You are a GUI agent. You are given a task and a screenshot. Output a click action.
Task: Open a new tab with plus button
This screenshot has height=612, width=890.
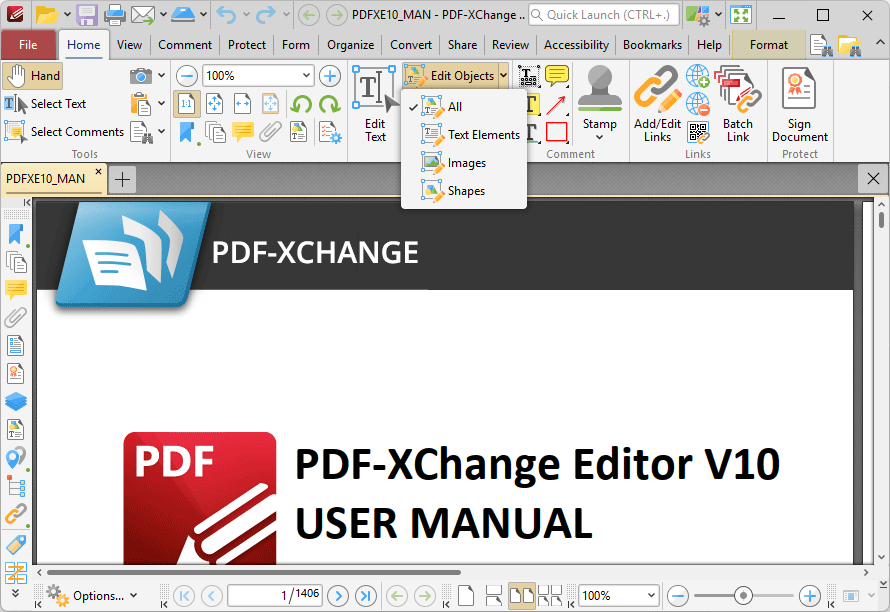[122, 179]
